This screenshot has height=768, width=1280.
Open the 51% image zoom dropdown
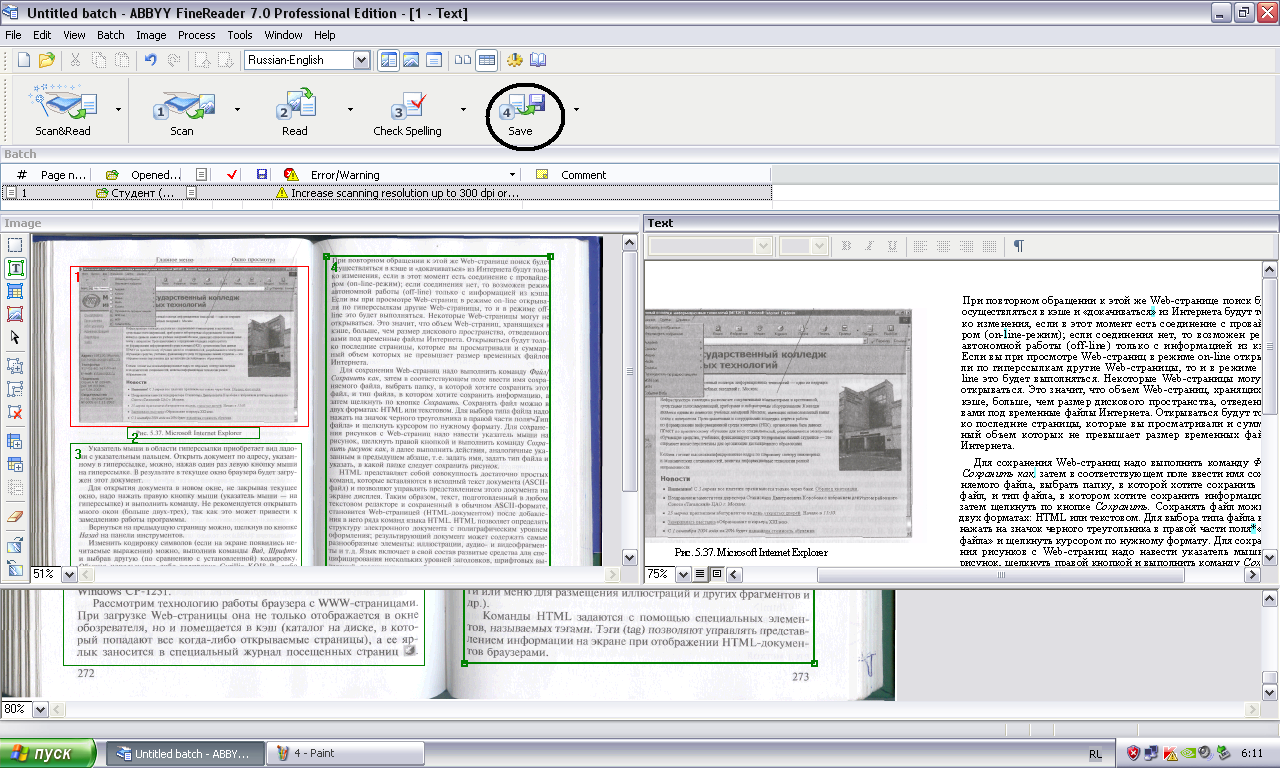tap(69, 574)
